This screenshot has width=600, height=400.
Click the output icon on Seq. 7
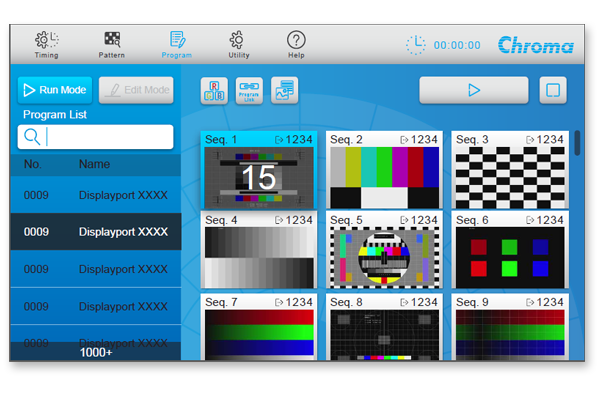click(x=279, y=302)
